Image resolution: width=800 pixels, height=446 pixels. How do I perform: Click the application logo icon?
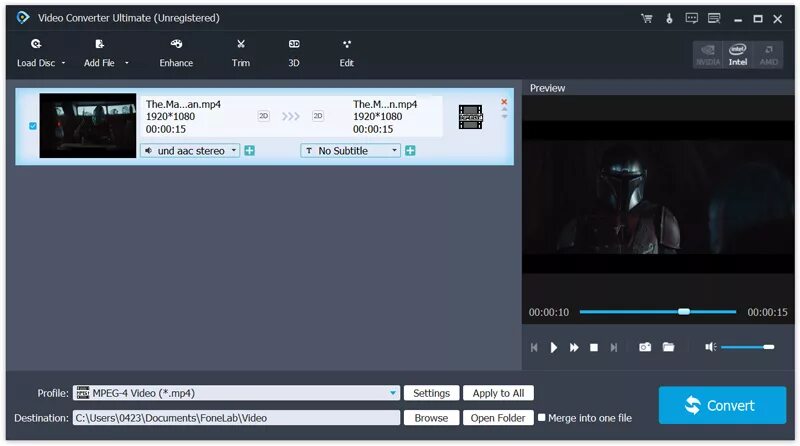pyautogui.click(x=22, y=18)
